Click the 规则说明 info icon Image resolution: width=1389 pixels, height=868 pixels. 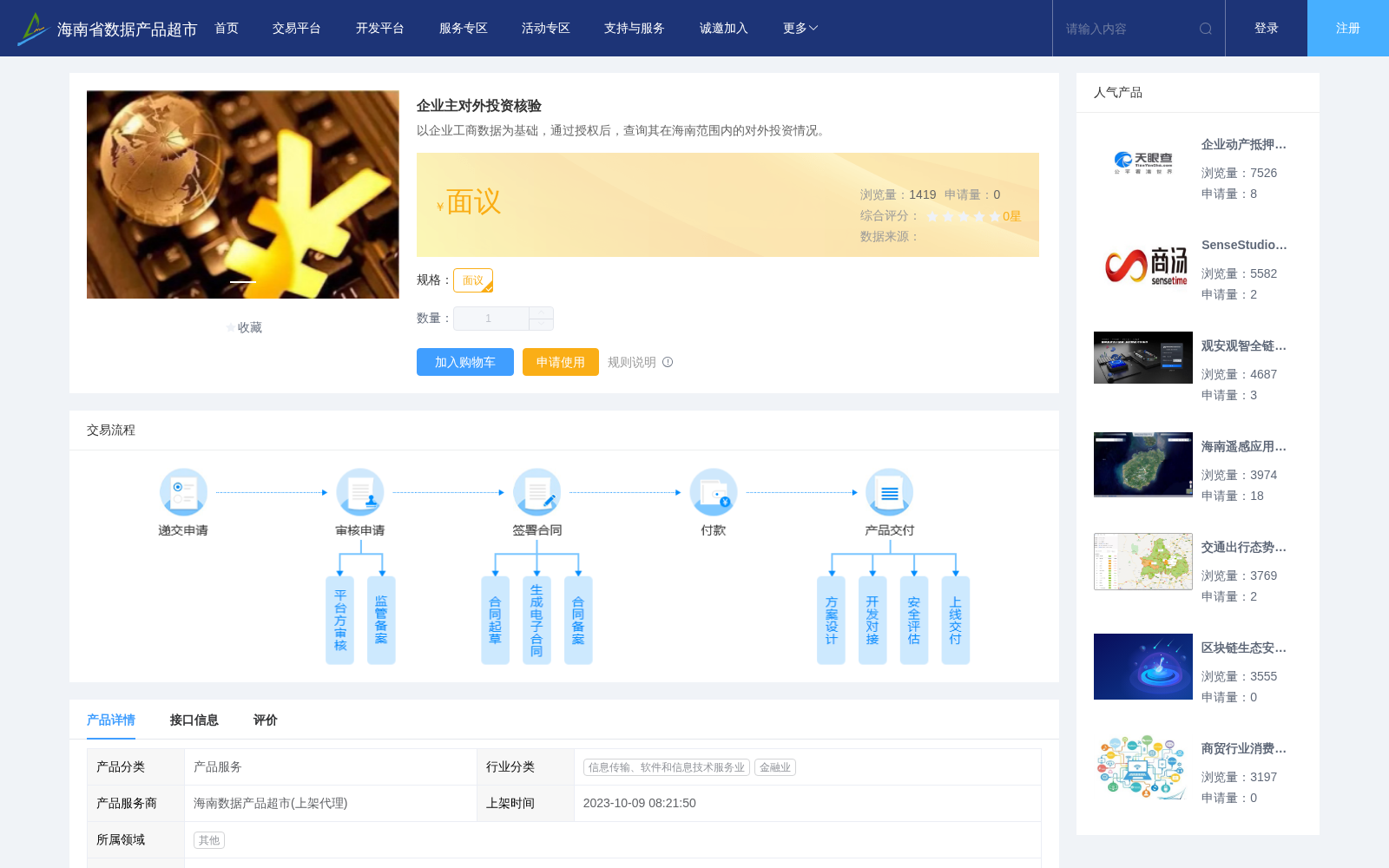tap(668, 362)
